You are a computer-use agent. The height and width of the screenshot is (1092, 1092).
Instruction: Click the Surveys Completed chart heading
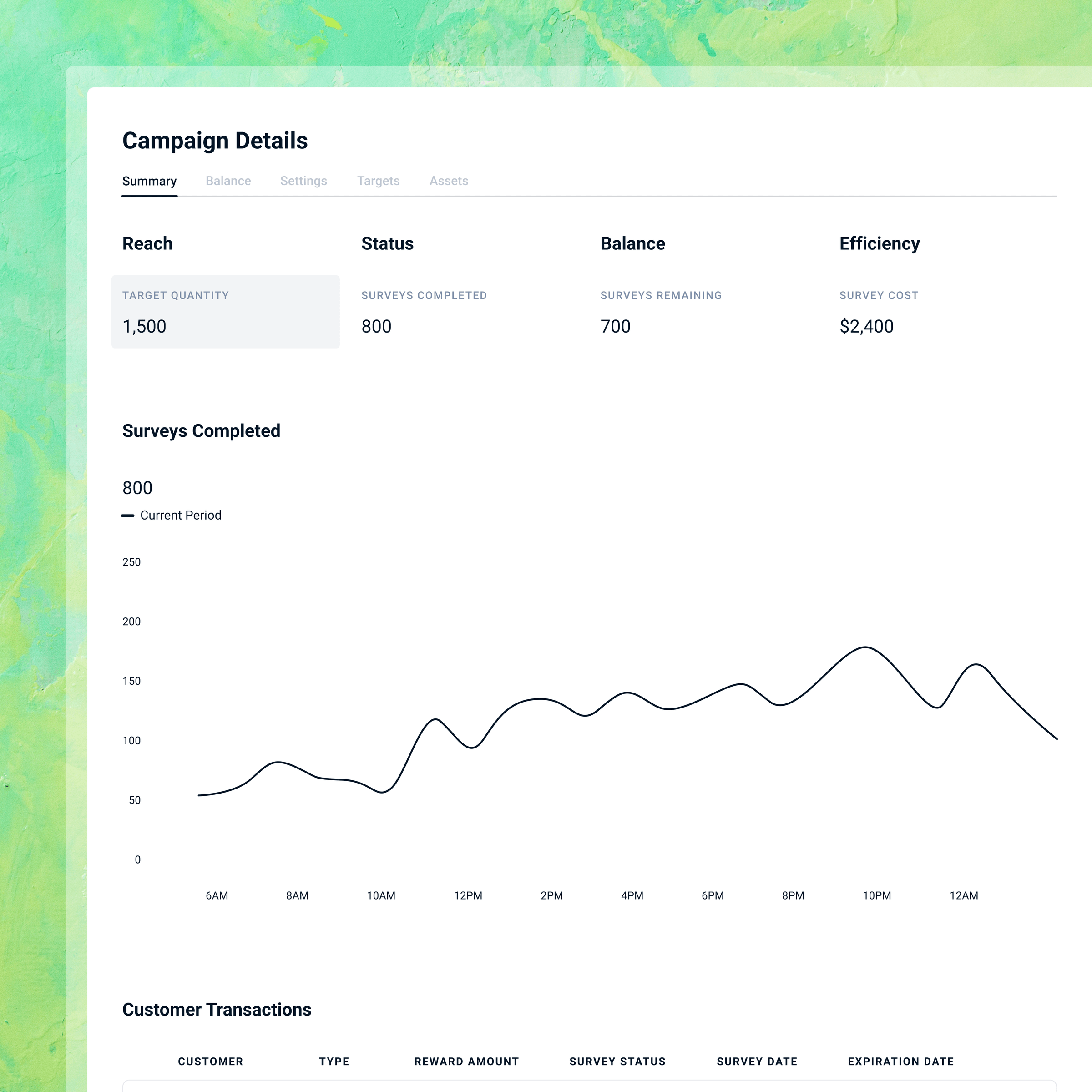(x=201, y=431)
